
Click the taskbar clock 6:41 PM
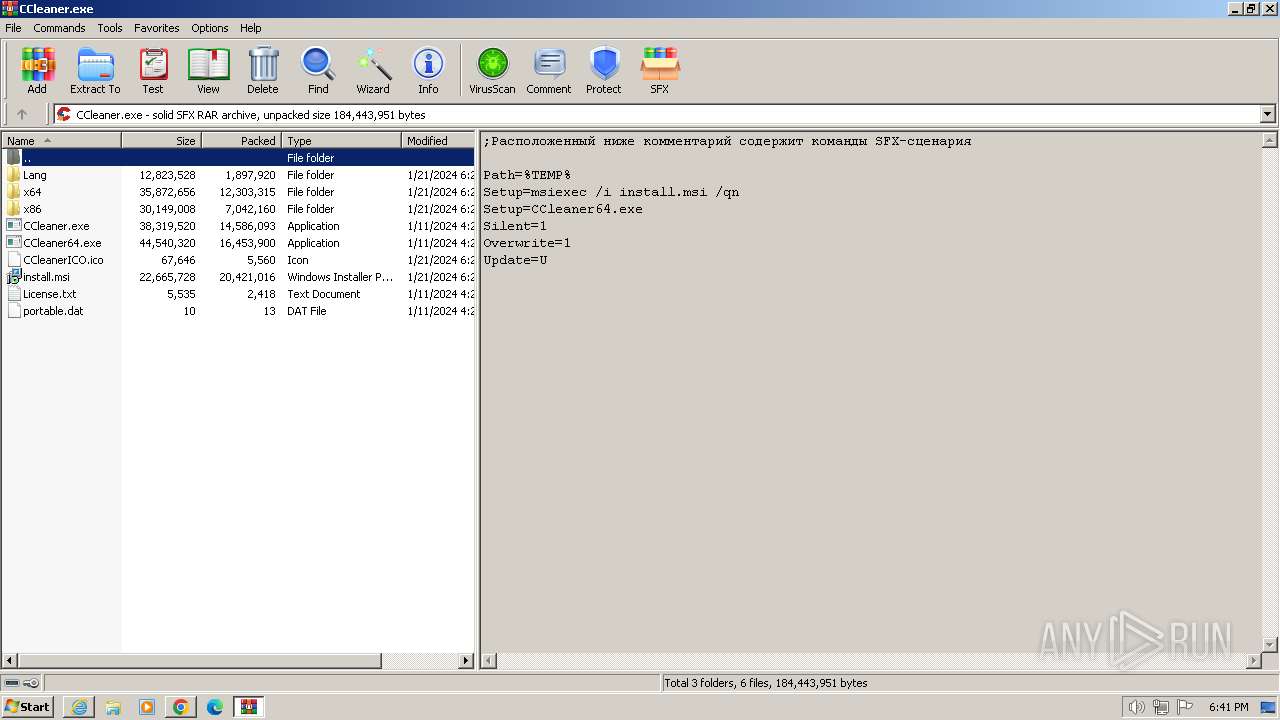point(1229,707)
